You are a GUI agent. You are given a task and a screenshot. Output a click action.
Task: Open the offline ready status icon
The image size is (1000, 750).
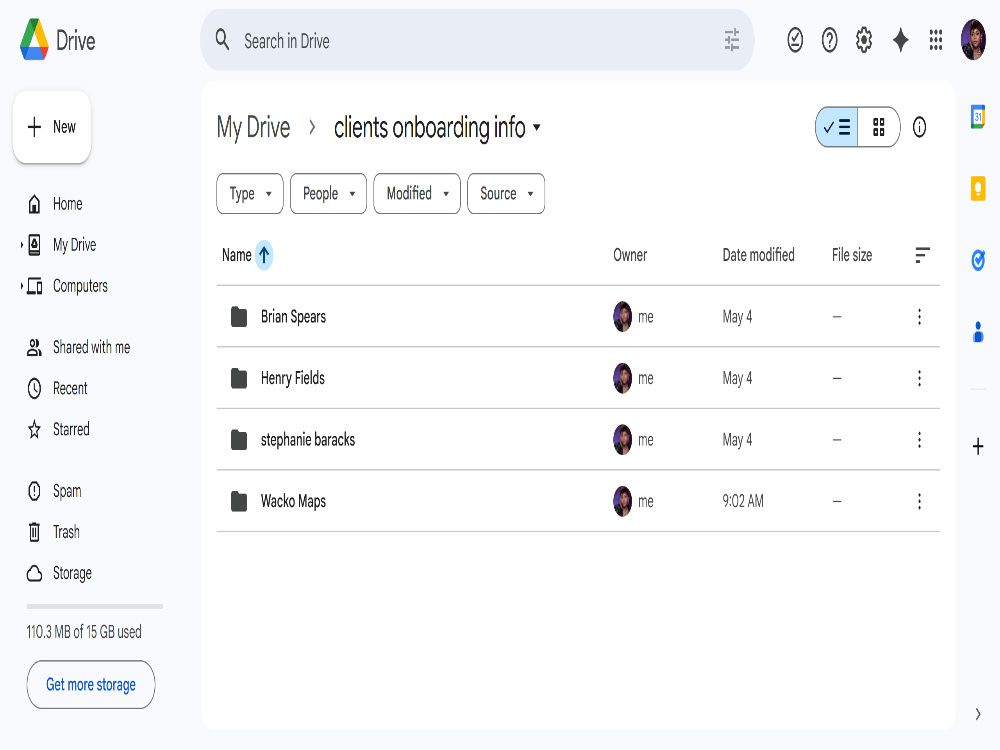[795, 40]
